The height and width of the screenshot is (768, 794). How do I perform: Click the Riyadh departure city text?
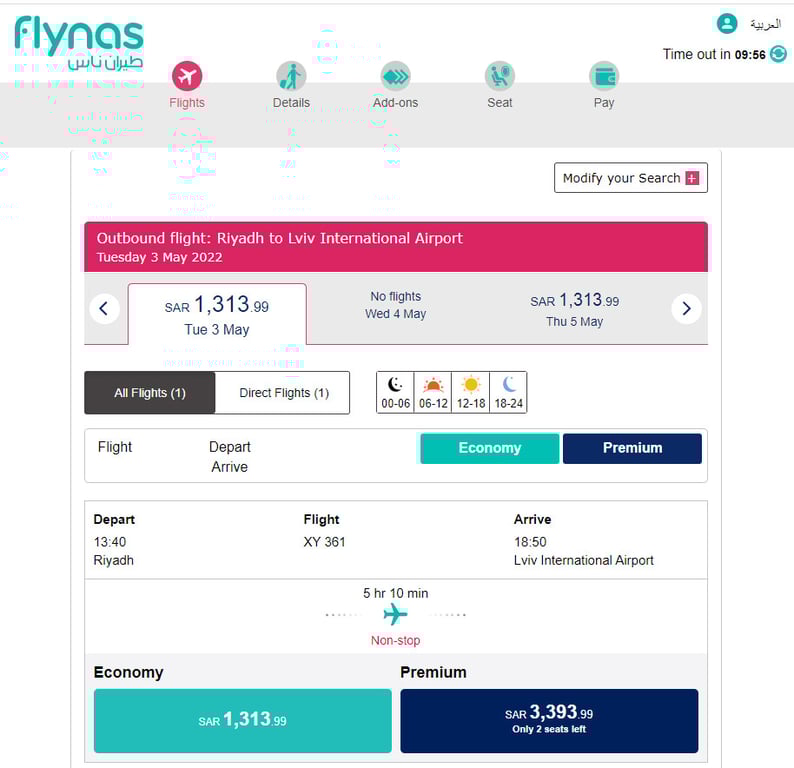pyautogui.click(x=113, y=560)
